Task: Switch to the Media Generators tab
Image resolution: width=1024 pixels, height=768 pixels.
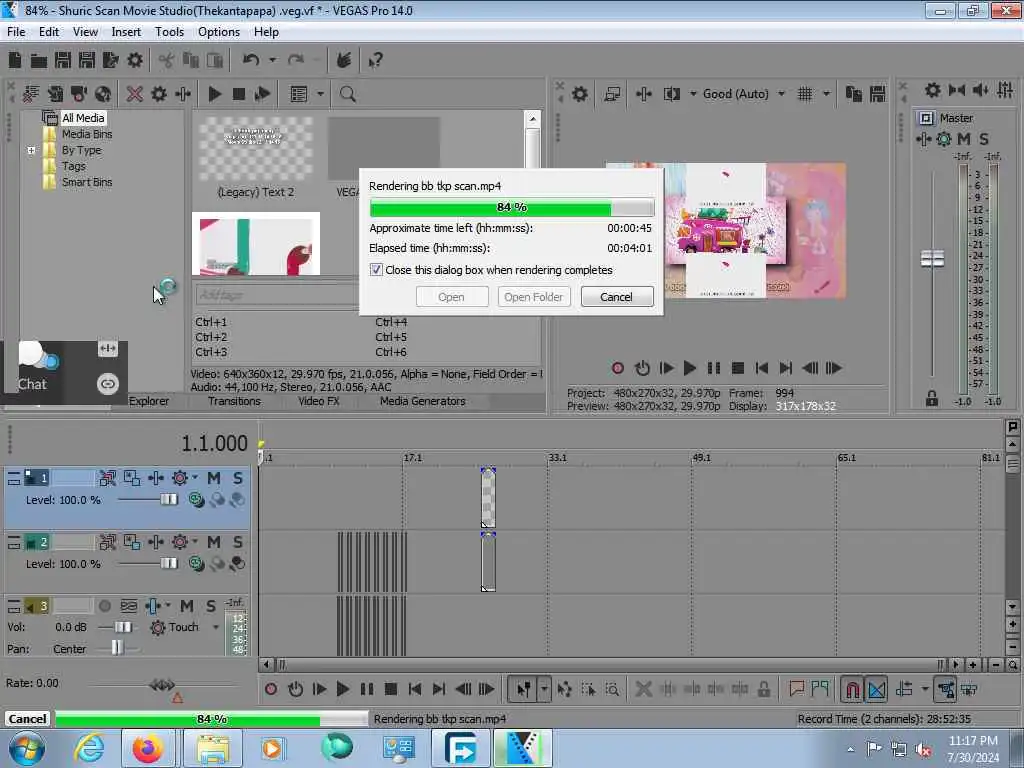Action: [423, 402]
